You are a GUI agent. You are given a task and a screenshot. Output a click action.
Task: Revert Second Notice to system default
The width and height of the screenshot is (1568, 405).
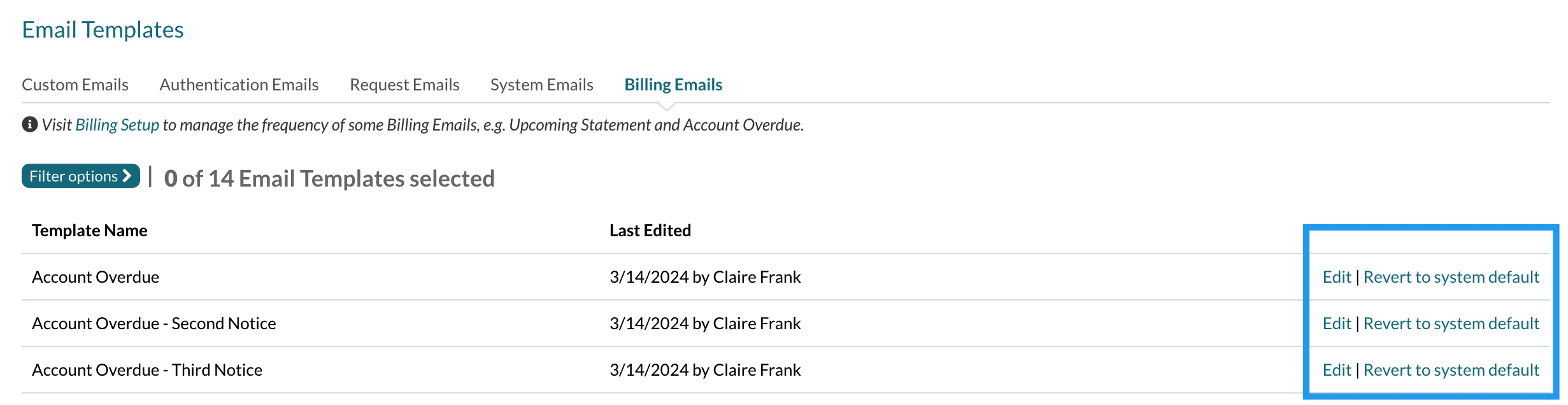[1451, 323]
